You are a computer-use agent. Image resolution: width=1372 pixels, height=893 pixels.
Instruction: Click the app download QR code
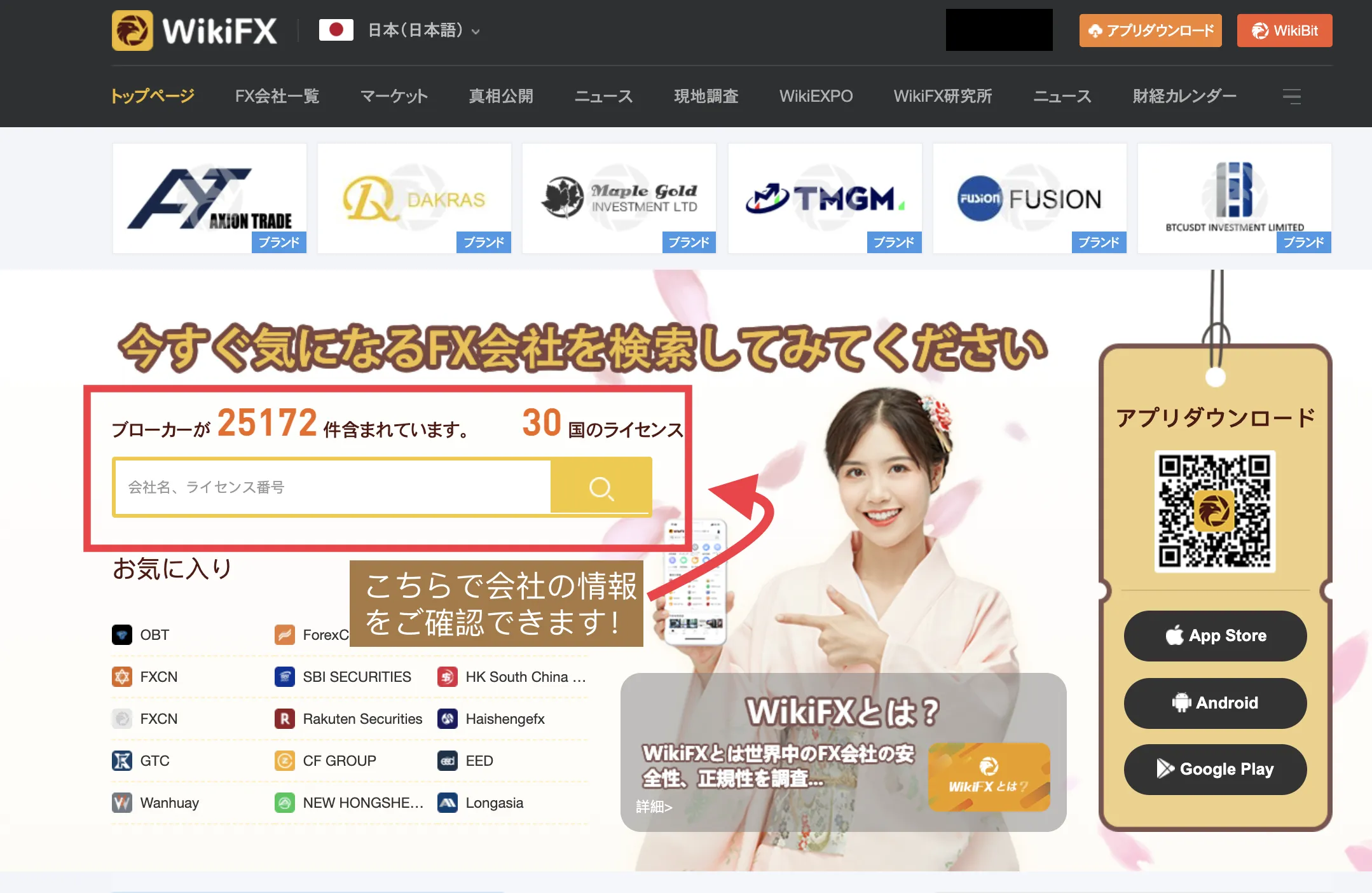1215,511
